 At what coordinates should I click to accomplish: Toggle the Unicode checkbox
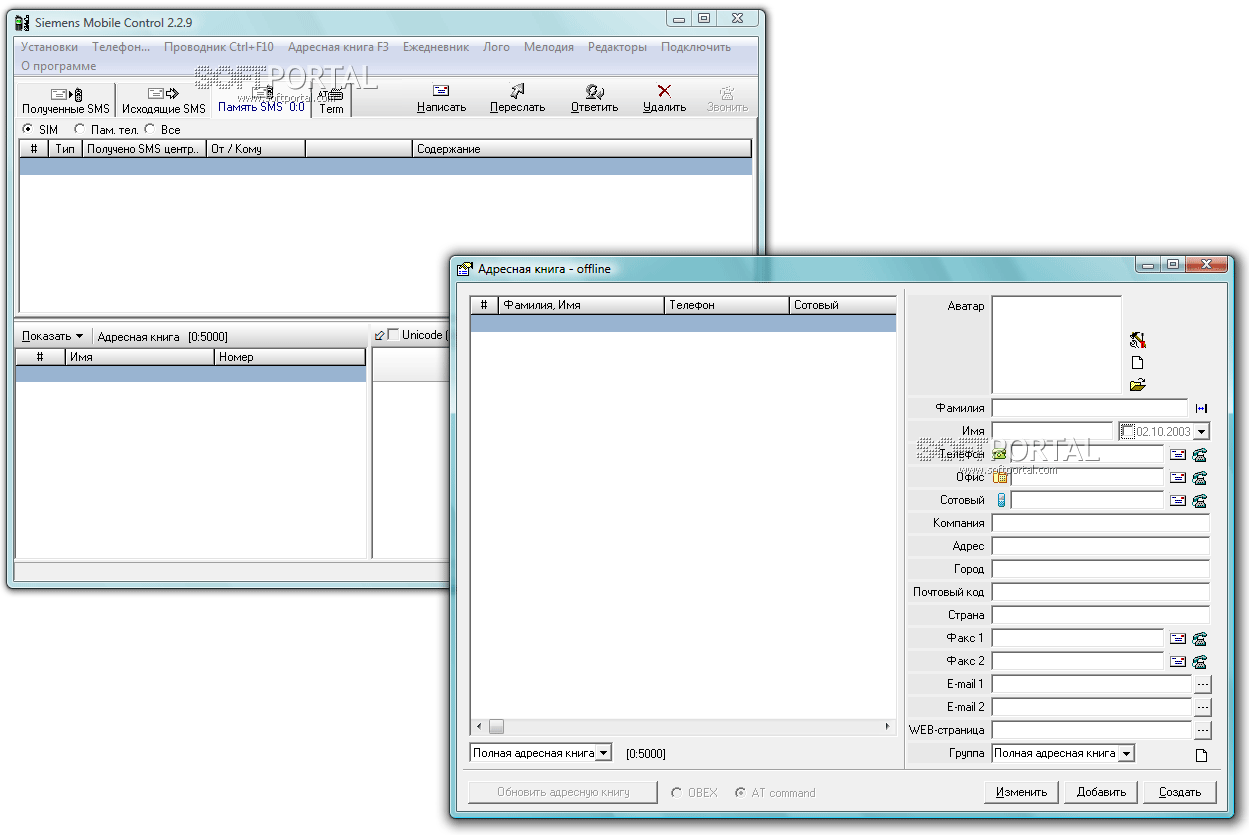393,334
